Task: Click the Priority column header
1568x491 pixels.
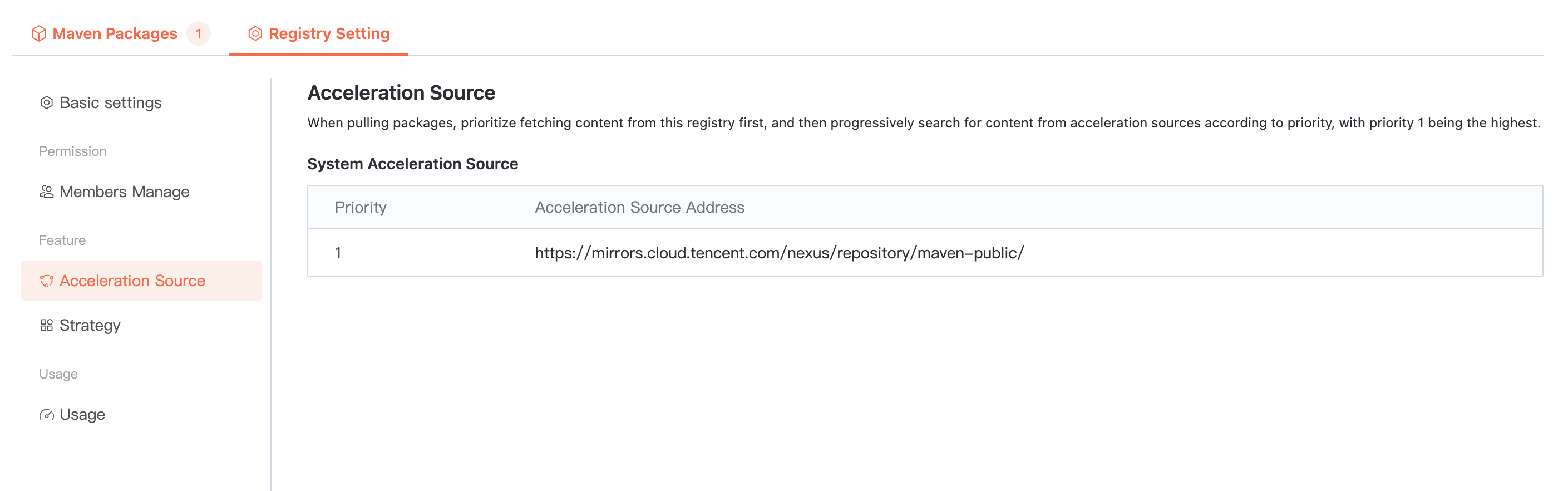Action: click(361, 207)
